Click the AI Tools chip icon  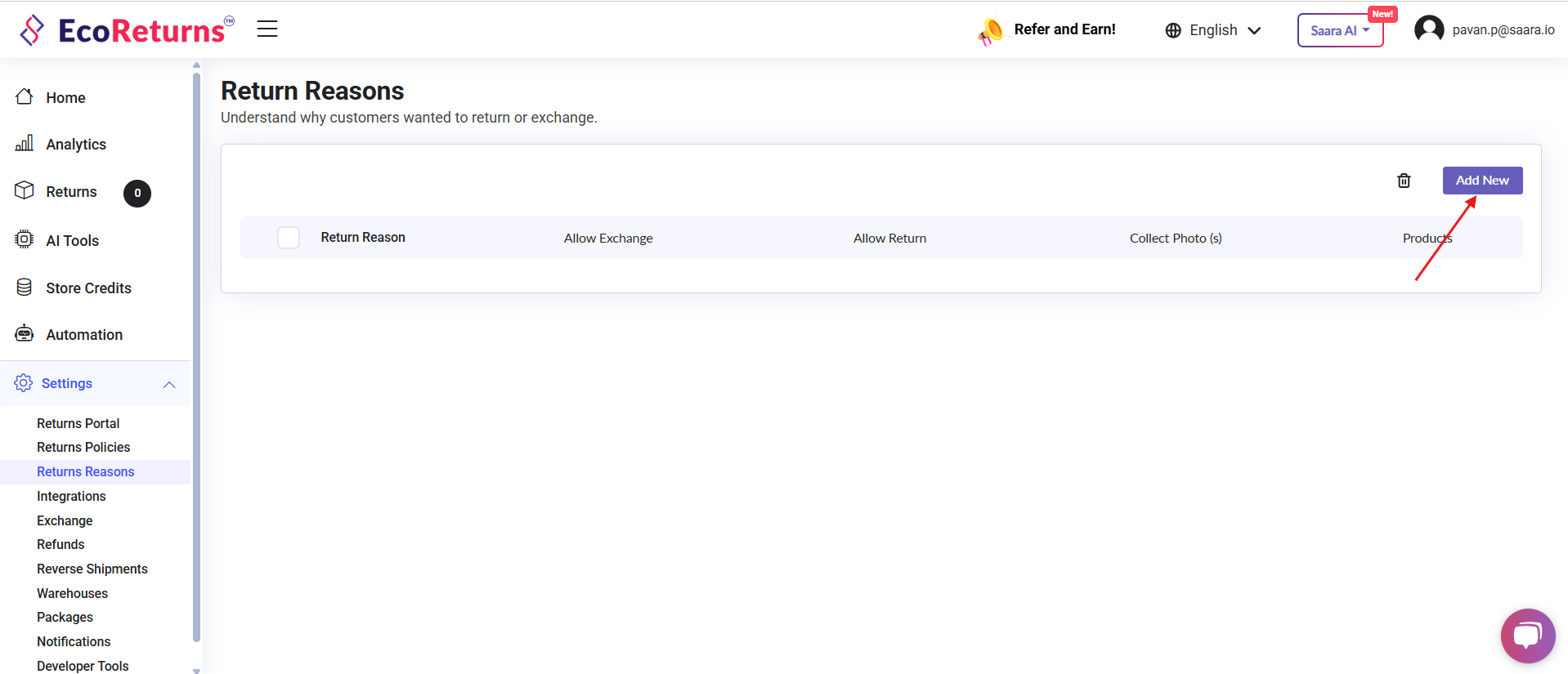click(25, 239)
